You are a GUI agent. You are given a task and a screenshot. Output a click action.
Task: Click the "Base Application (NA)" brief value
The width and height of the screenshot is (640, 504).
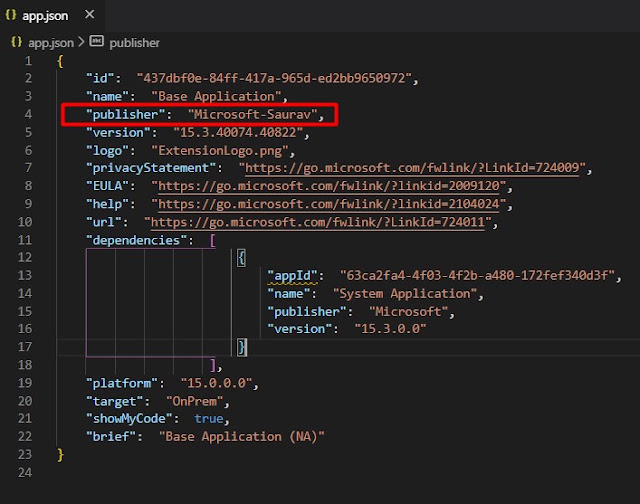pyautogui.click(x=242, y=437)
